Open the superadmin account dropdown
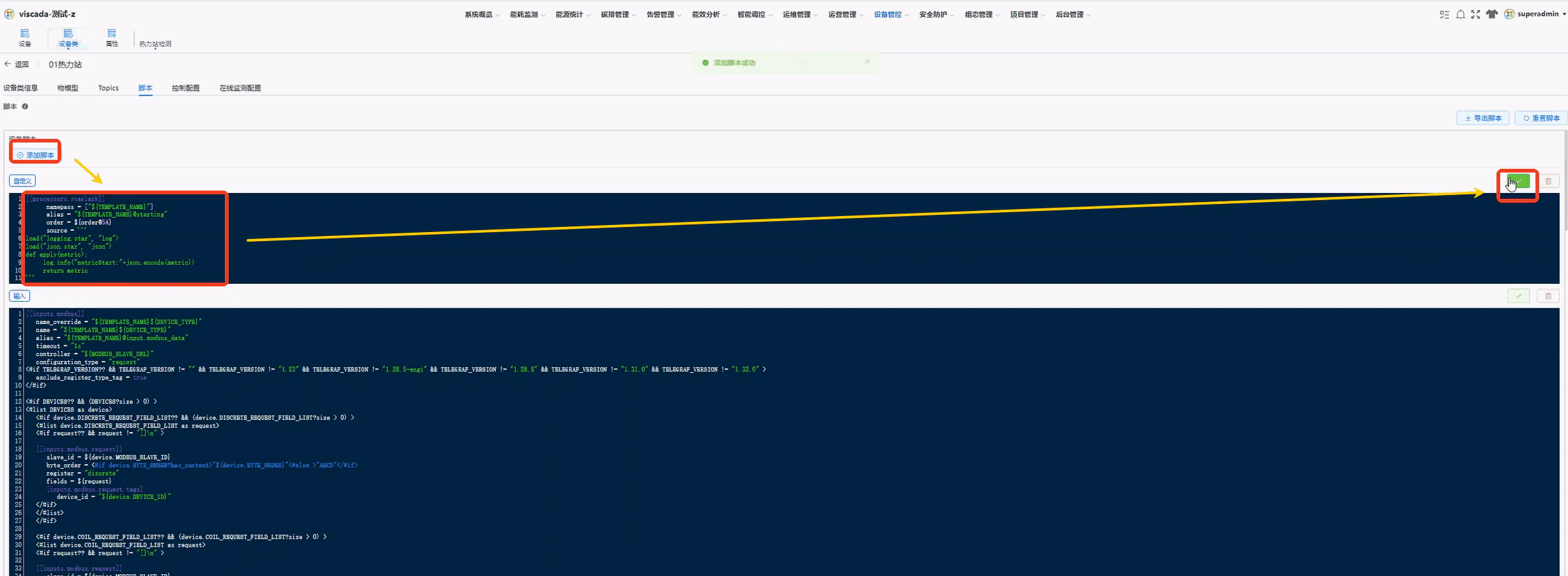The image size is (1568, 576). click(x=1535, y=14)
